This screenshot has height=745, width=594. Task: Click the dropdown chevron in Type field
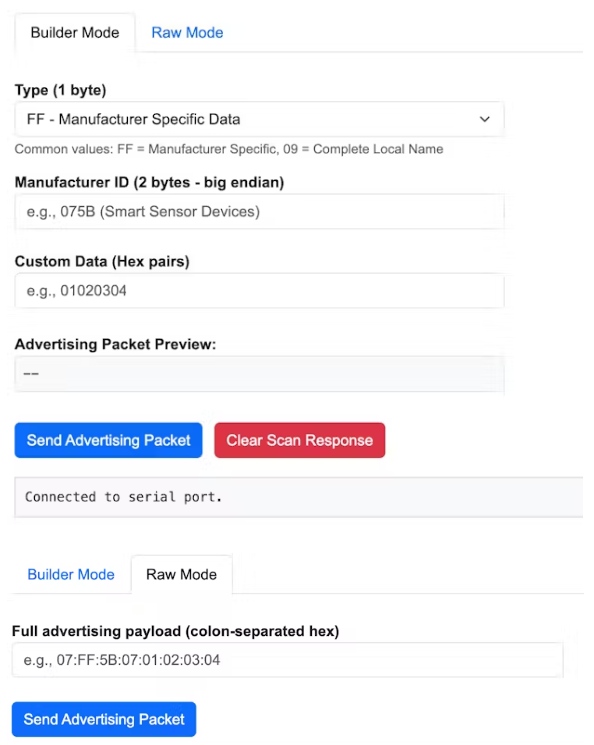(x=484, y=119)
